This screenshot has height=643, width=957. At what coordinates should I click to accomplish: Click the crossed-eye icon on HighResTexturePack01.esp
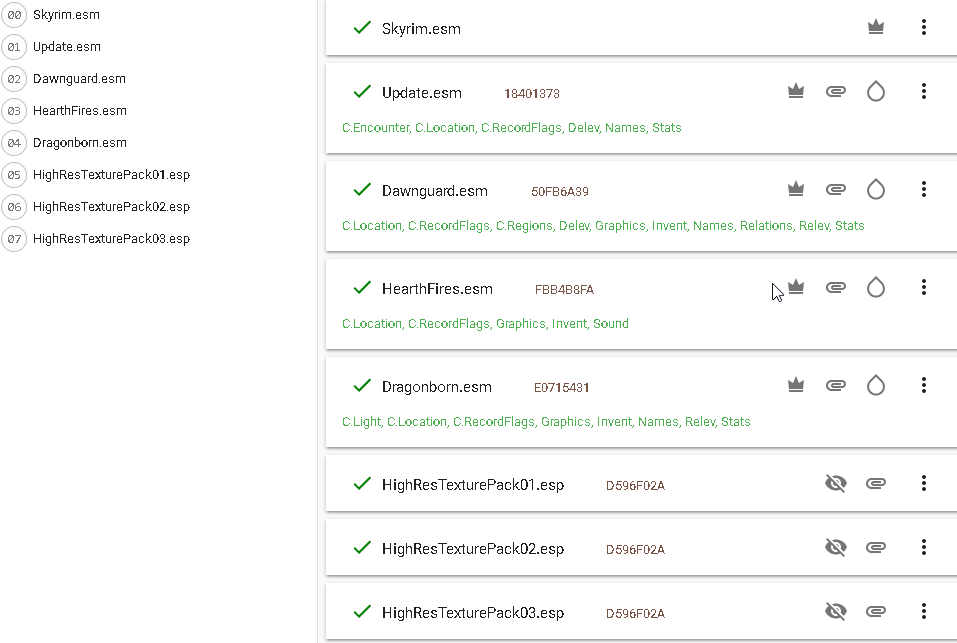point(836,483)
